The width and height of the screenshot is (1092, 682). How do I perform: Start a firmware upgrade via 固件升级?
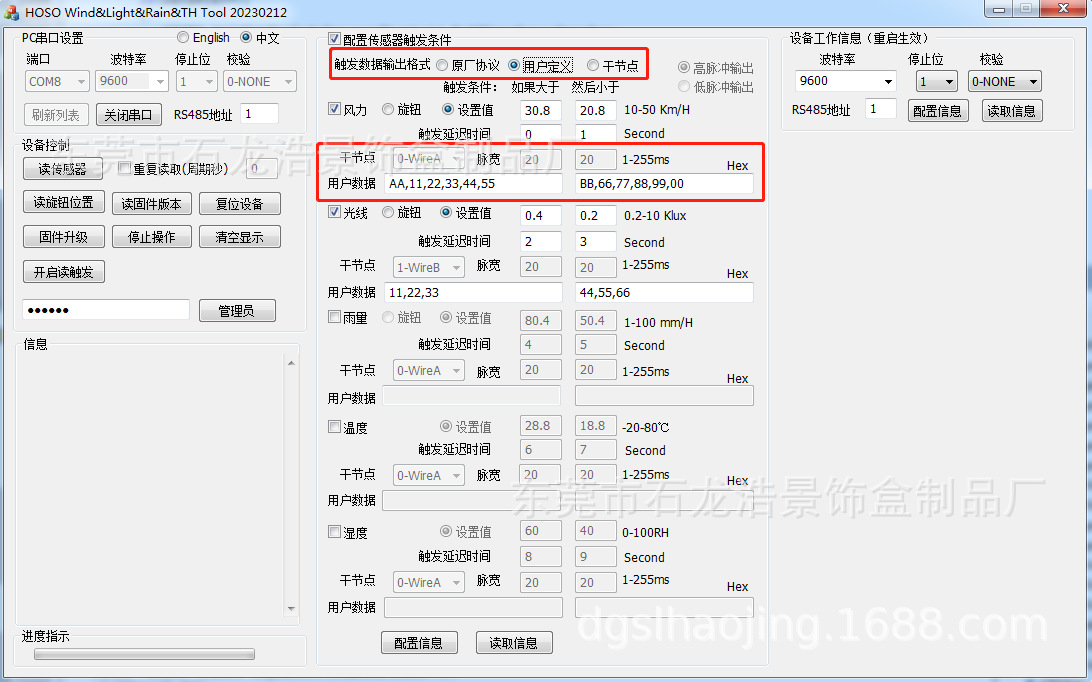click(63, 236)
